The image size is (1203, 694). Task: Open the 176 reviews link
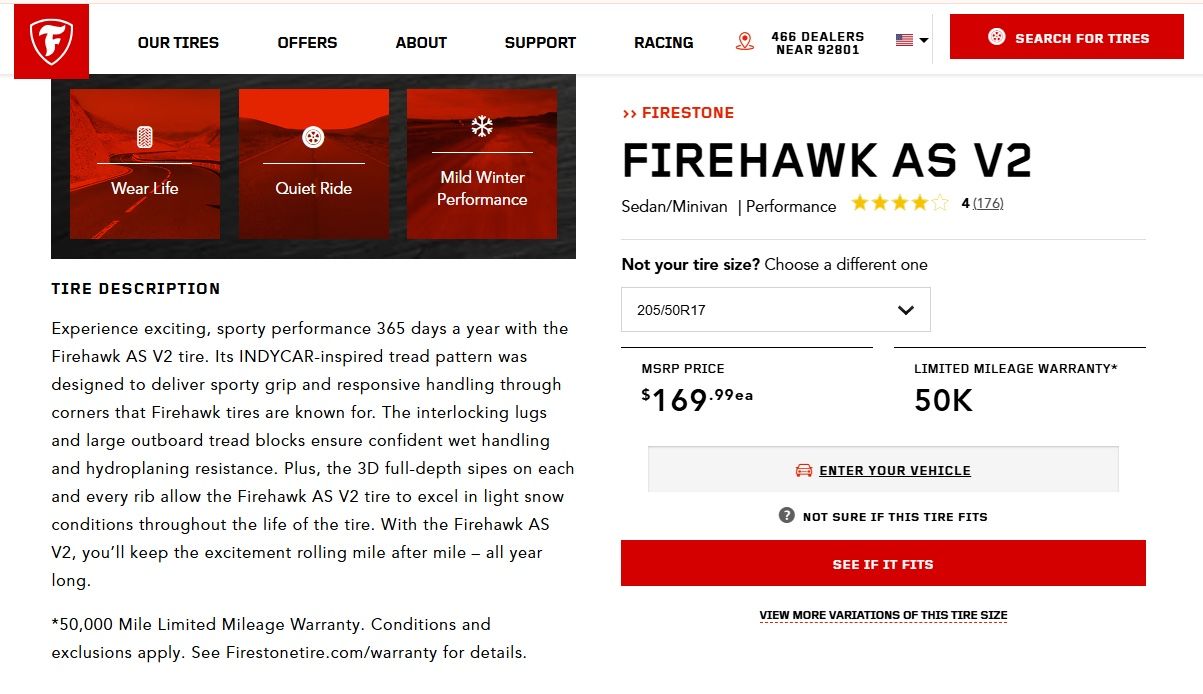pos(988,203)
